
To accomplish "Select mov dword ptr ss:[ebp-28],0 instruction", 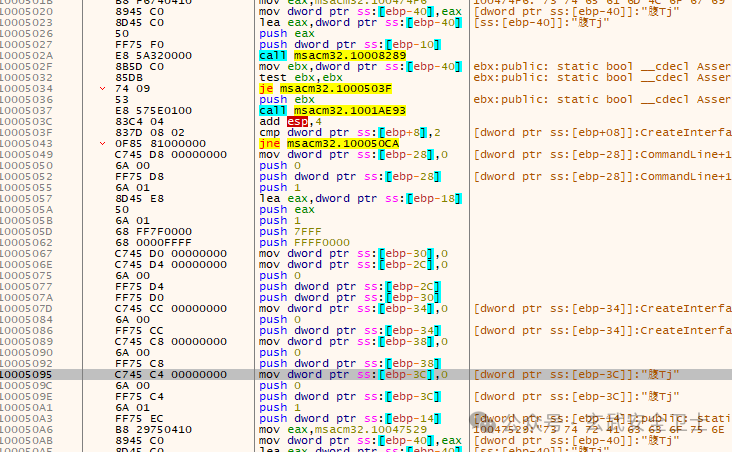I will (x=353, y=155).
